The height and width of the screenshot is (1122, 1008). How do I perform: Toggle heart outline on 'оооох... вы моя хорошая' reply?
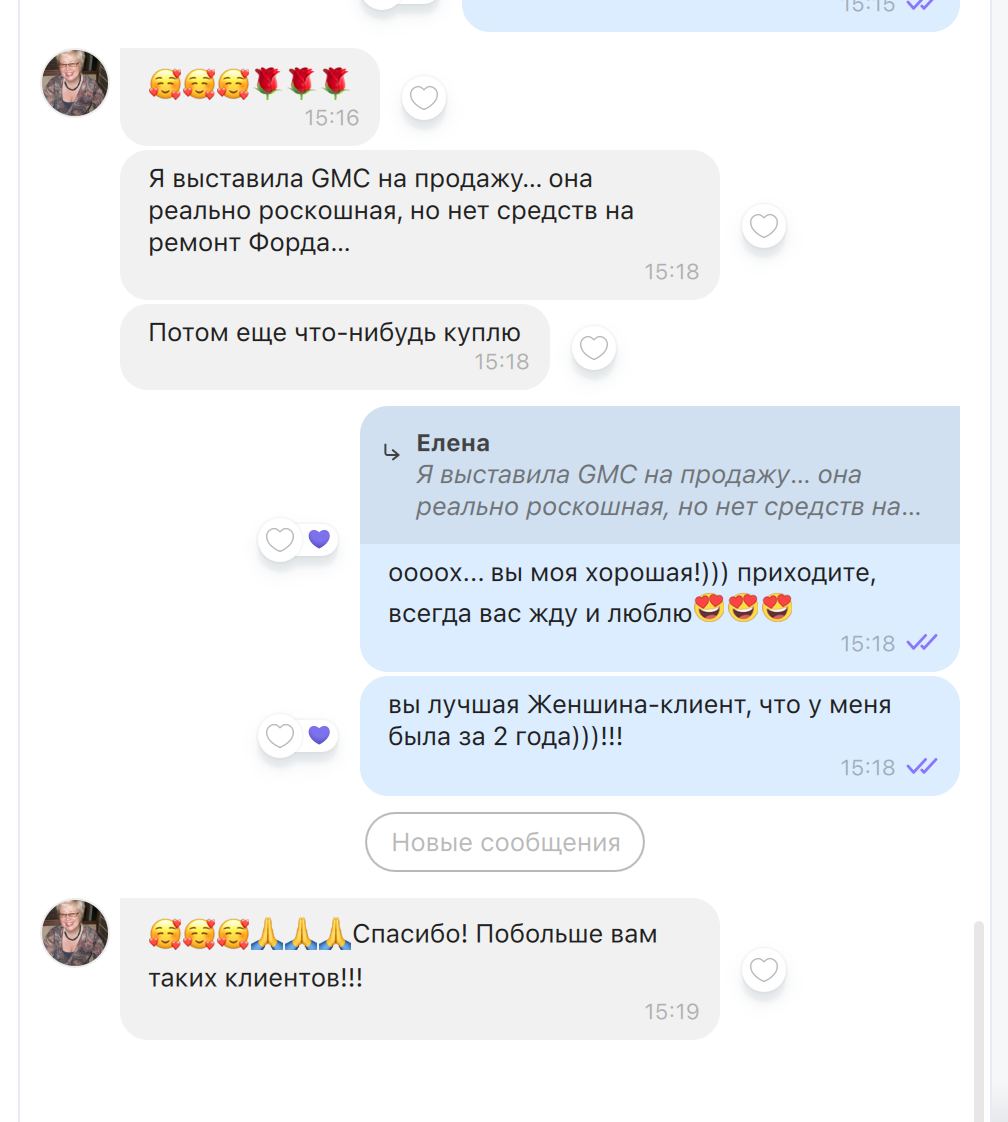280,540
